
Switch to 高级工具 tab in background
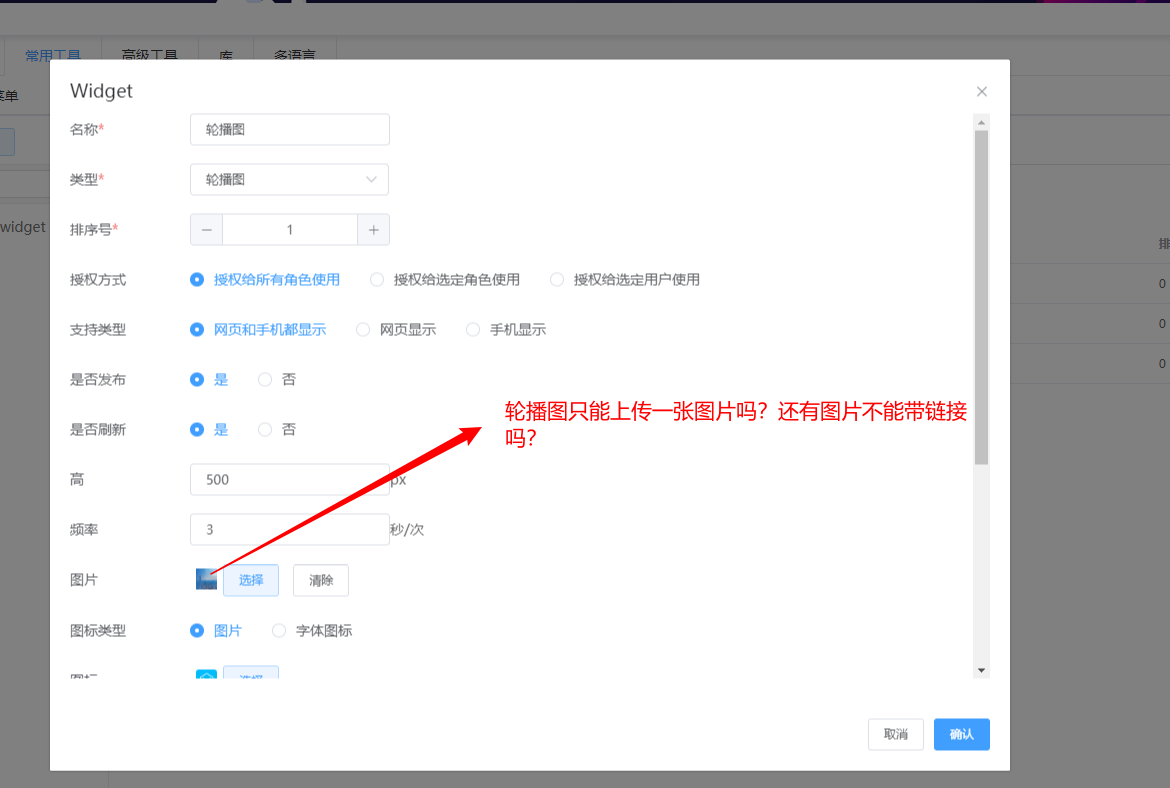(149, 55)
